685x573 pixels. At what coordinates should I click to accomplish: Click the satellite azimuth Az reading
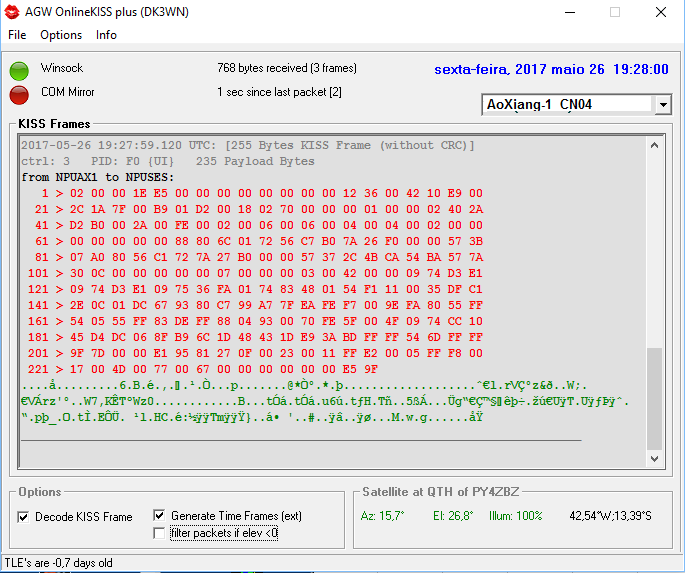point(382,516)
